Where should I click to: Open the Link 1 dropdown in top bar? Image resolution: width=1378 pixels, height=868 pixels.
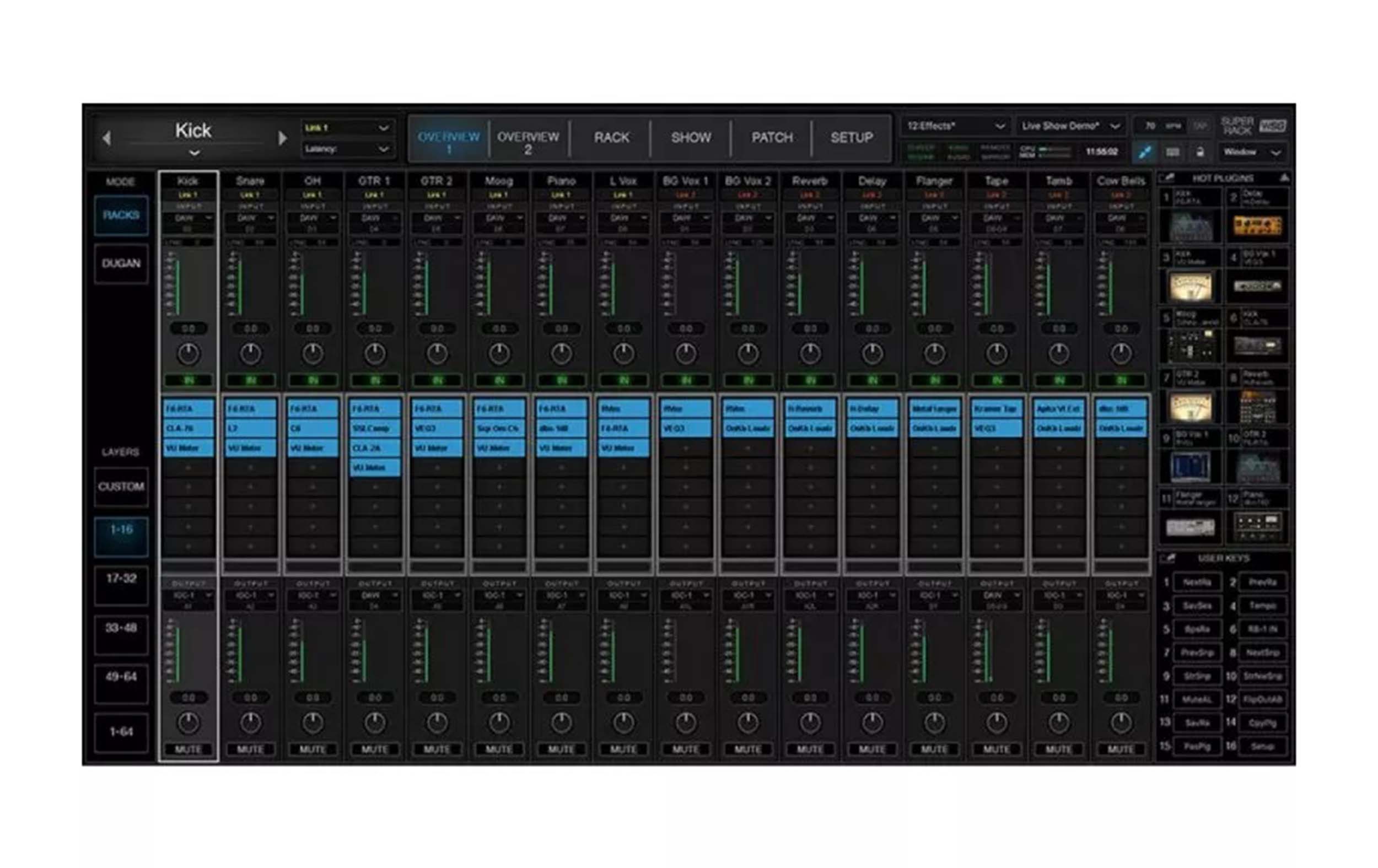pos(347,128)
